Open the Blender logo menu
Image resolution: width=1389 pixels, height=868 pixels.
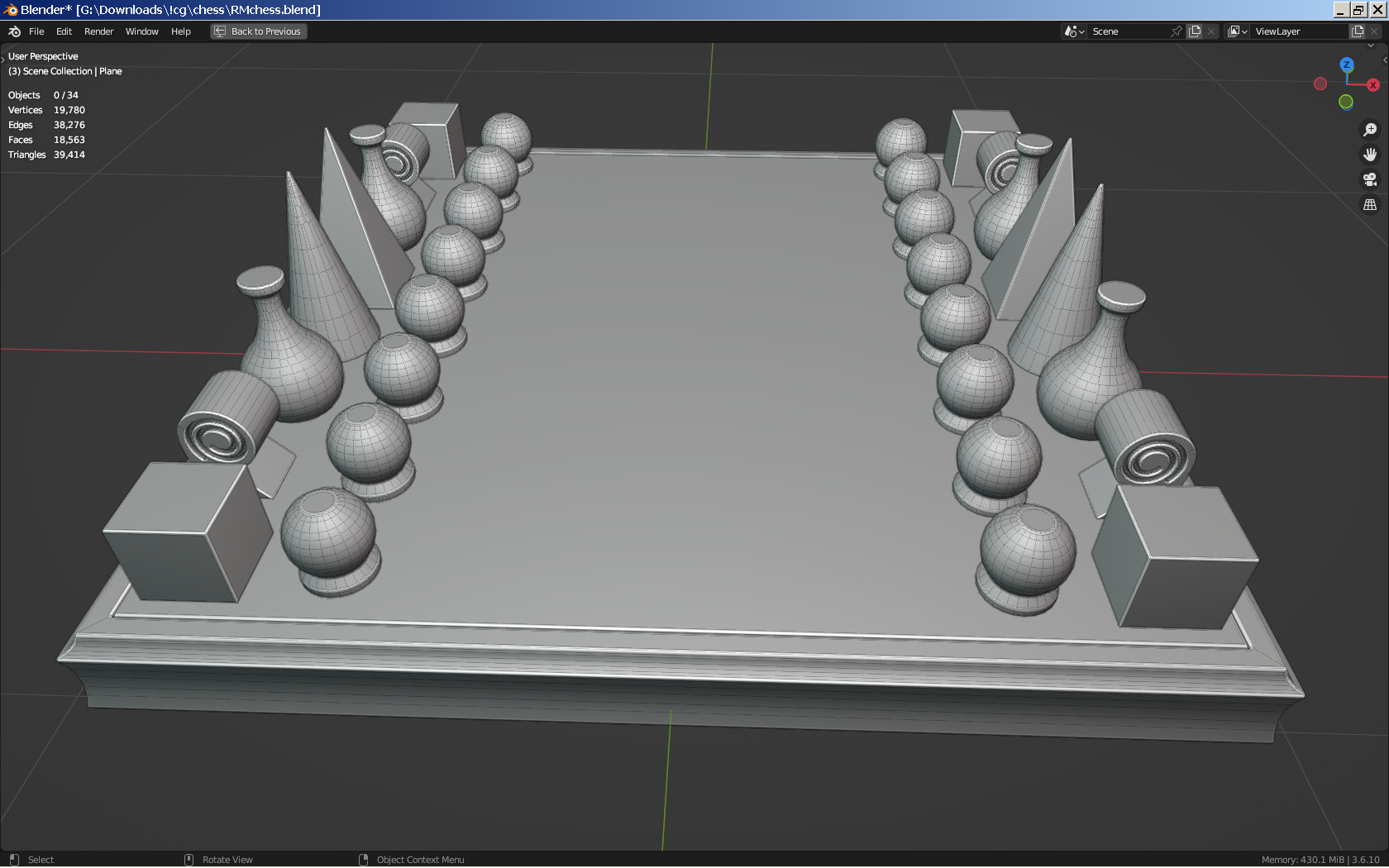click(14, 31)
